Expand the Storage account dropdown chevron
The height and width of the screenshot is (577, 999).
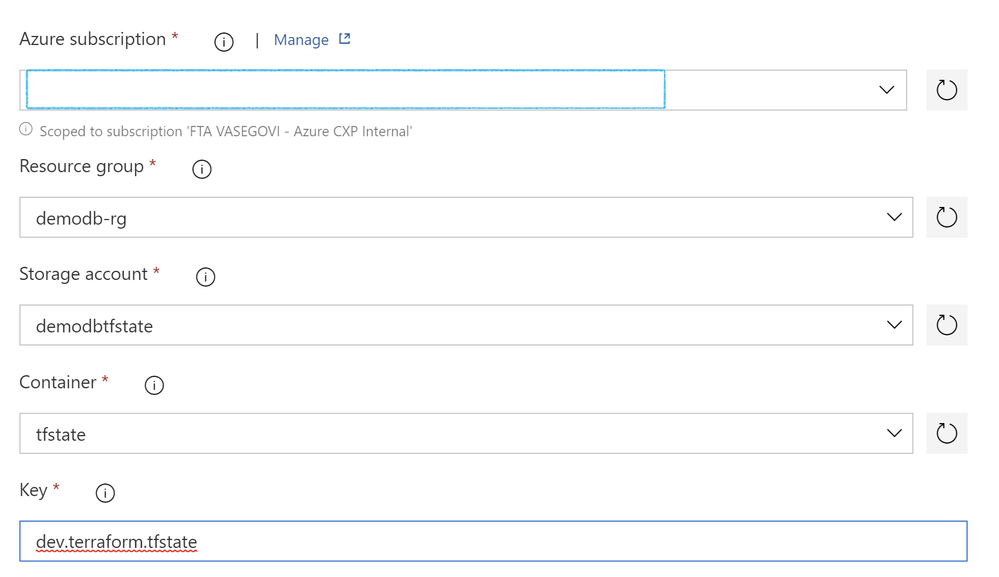click(x=895, y=325)
